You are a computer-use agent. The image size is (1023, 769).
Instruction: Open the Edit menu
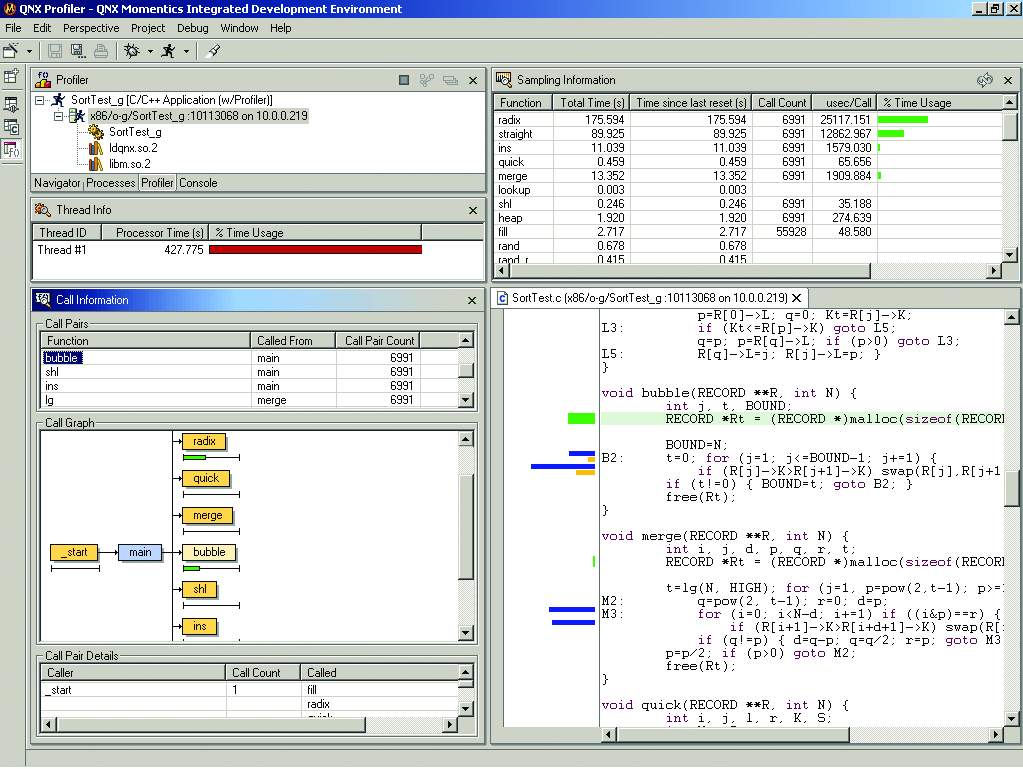pos(42,28)
